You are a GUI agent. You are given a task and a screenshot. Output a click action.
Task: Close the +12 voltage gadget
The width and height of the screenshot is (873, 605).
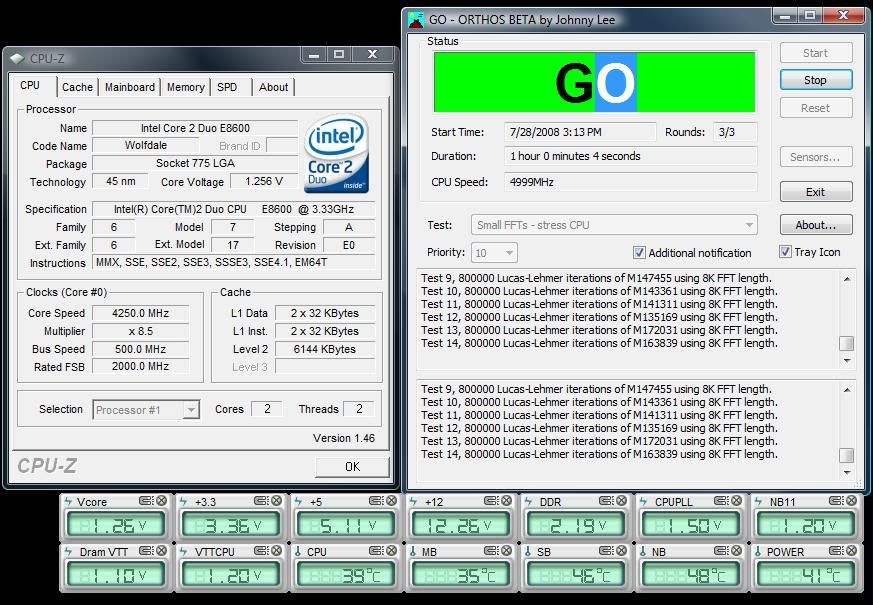[507, 501]
